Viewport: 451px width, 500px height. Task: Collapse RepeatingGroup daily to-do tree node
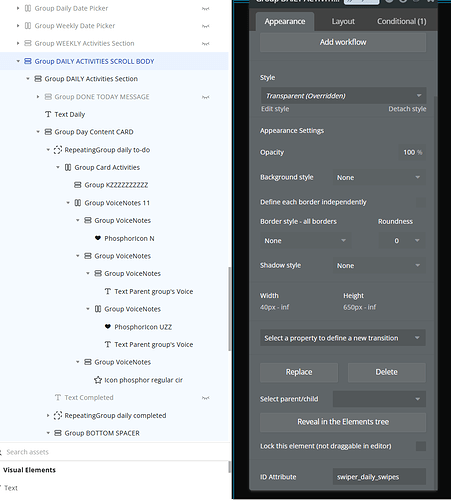[48, 150]
